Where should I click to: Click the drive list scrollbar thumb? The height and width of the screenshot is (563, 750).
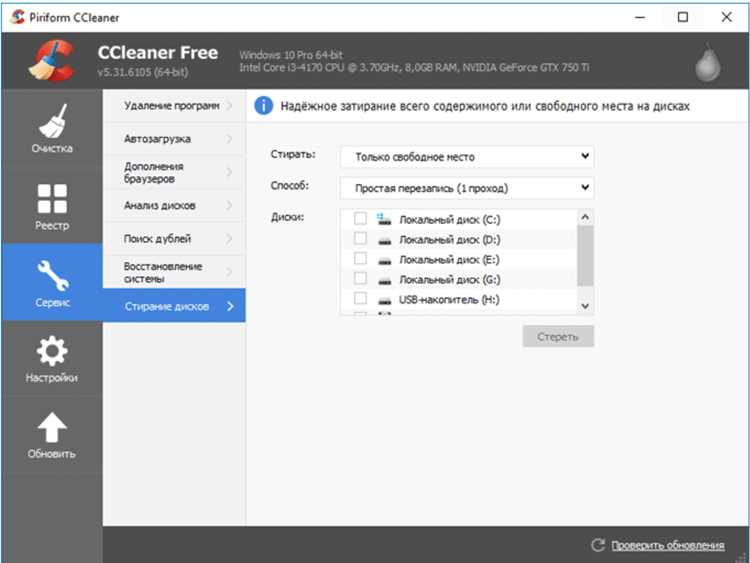click(x=585, y=255)
